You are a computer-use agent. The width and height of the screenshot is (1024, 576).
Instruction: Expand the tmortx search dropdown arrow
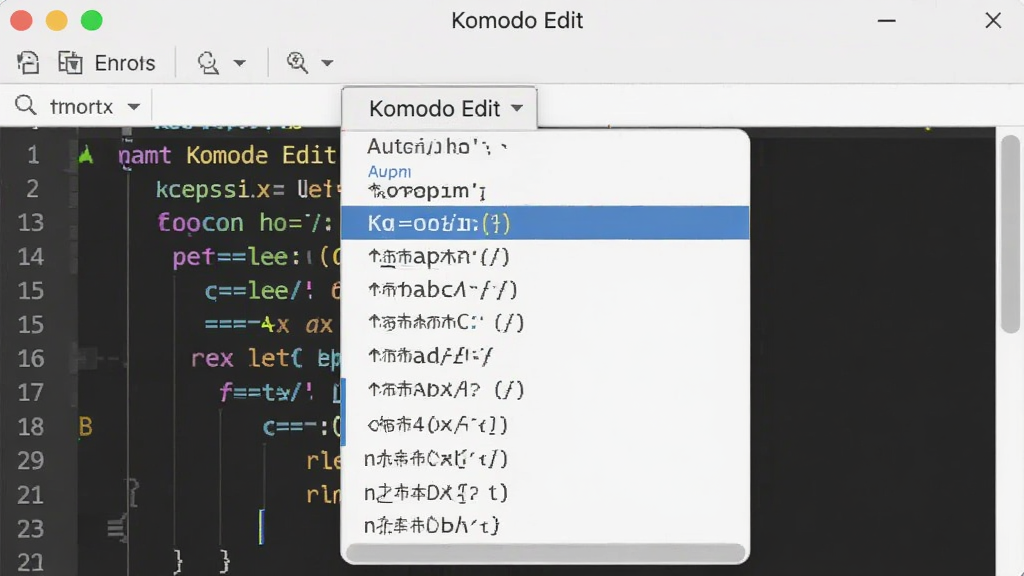[x=134, y=106]
